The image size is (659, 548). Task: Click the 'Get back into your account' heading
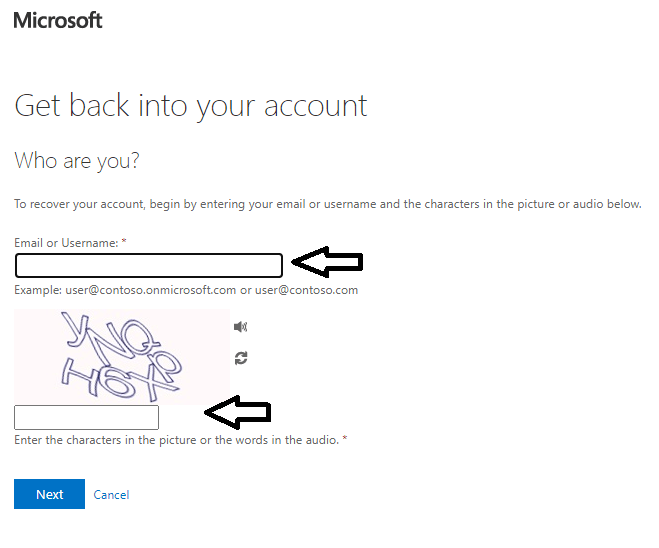click(191, 105)
